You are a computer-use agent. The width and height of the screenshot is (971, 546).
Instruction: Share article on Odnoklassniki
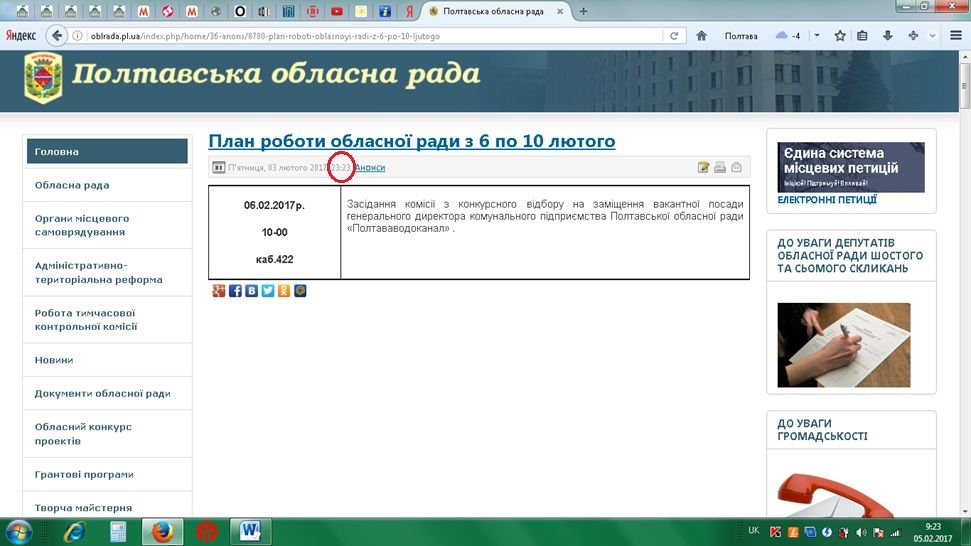click(284, 291)
